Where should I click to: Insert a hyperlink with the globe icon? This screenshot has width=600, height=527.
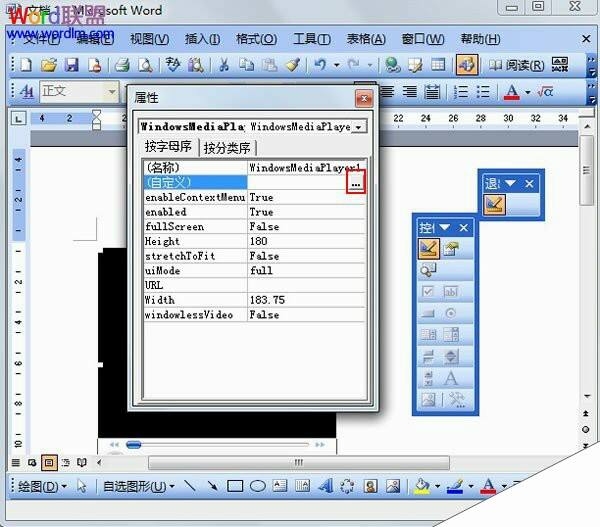[x=392, y=65]
